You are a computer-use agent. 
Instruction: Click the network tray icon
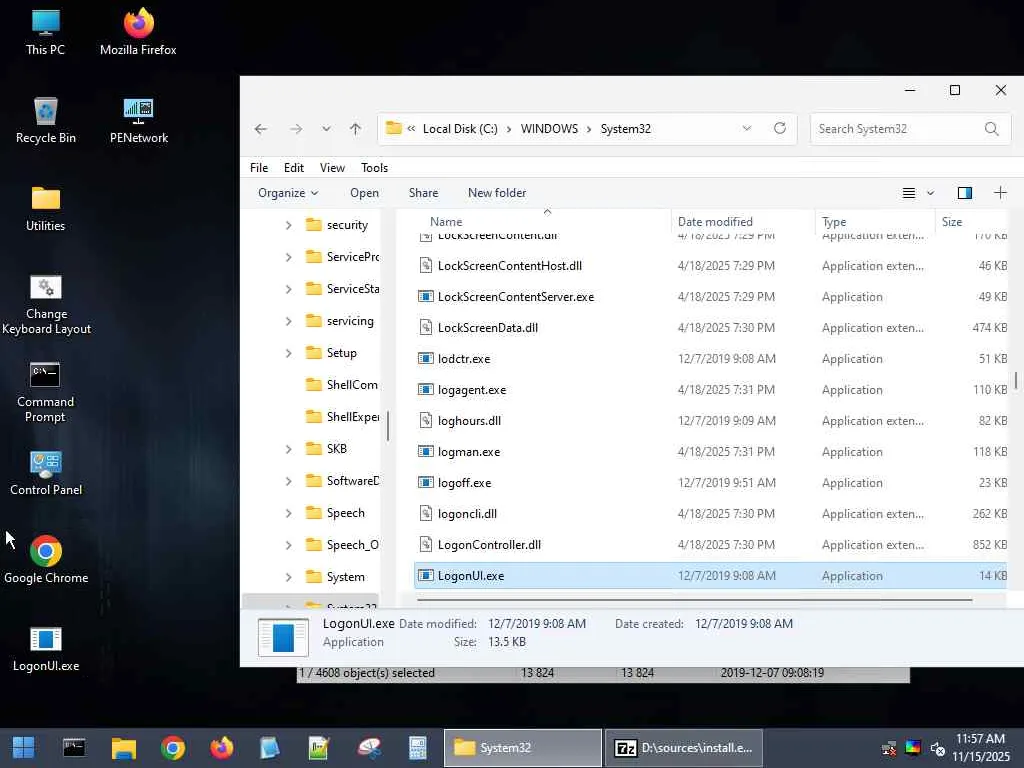tap(889, 748)
